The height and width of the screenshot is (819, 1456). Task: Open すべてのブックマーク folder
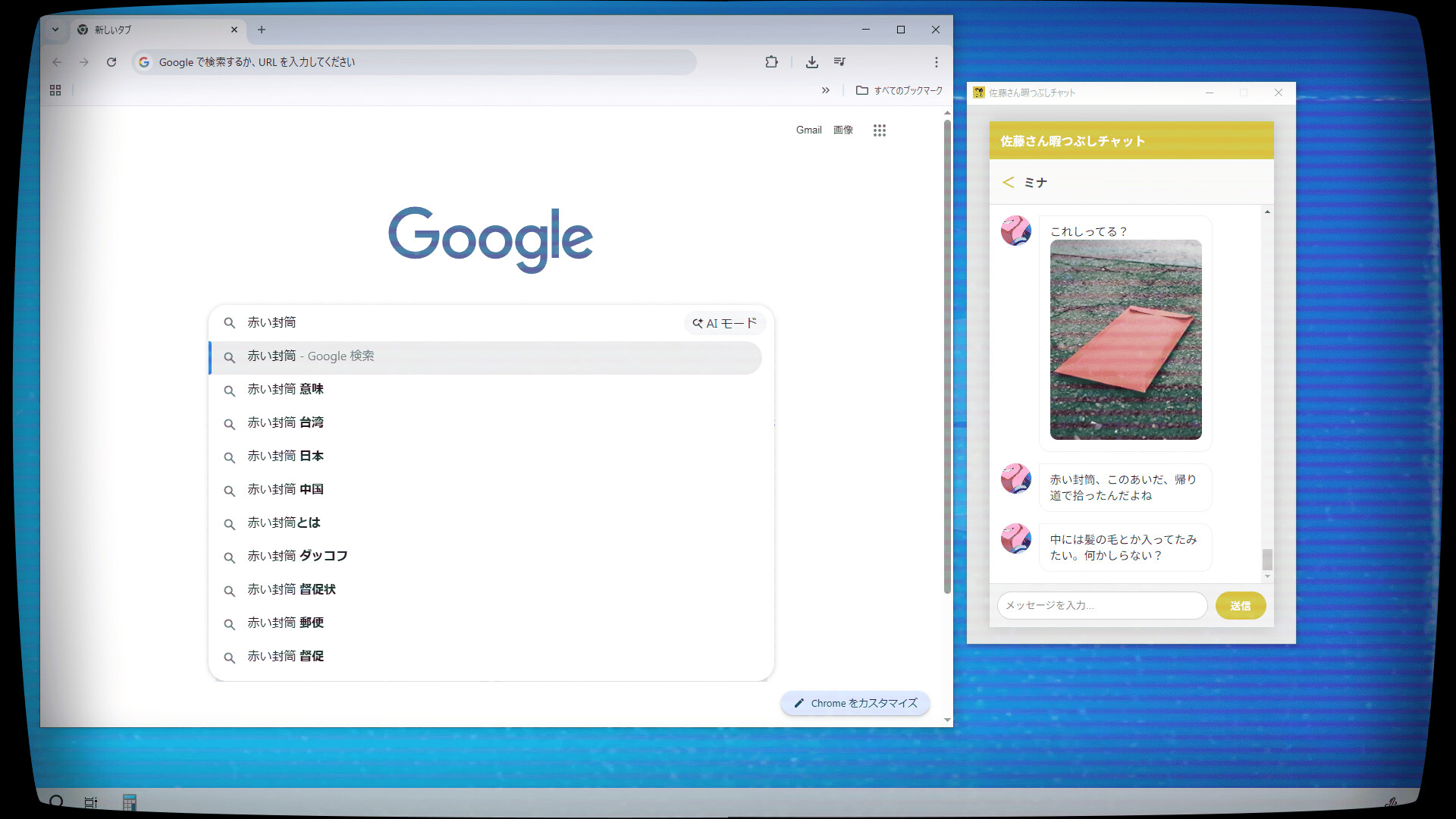899,90
